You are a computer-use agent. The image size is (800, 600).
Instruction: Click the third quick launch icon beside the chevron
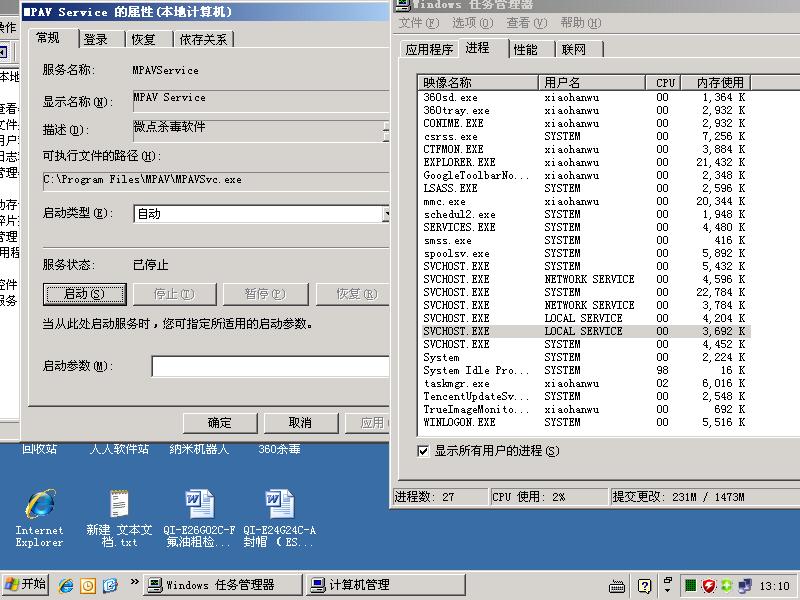tap(110, 585)
